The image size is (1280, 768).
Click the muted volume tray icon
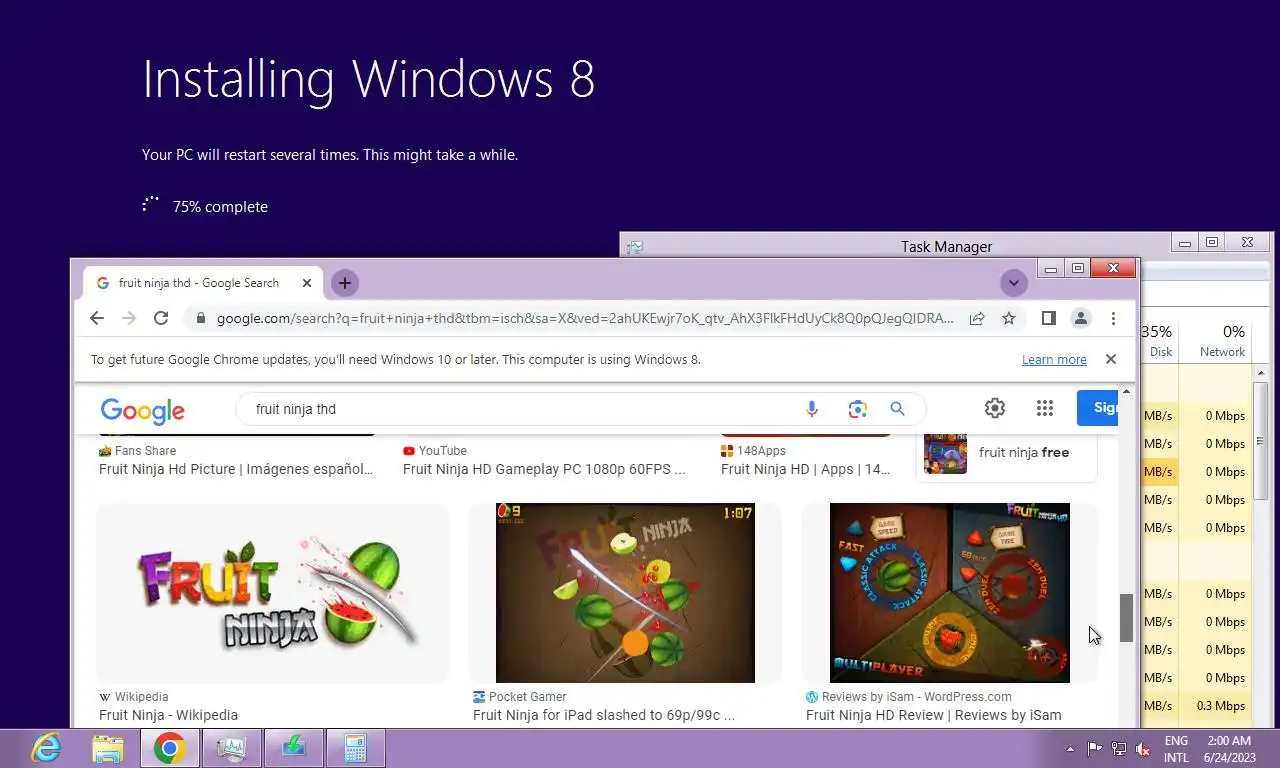pyautogui.click(x=1143, y=749)
